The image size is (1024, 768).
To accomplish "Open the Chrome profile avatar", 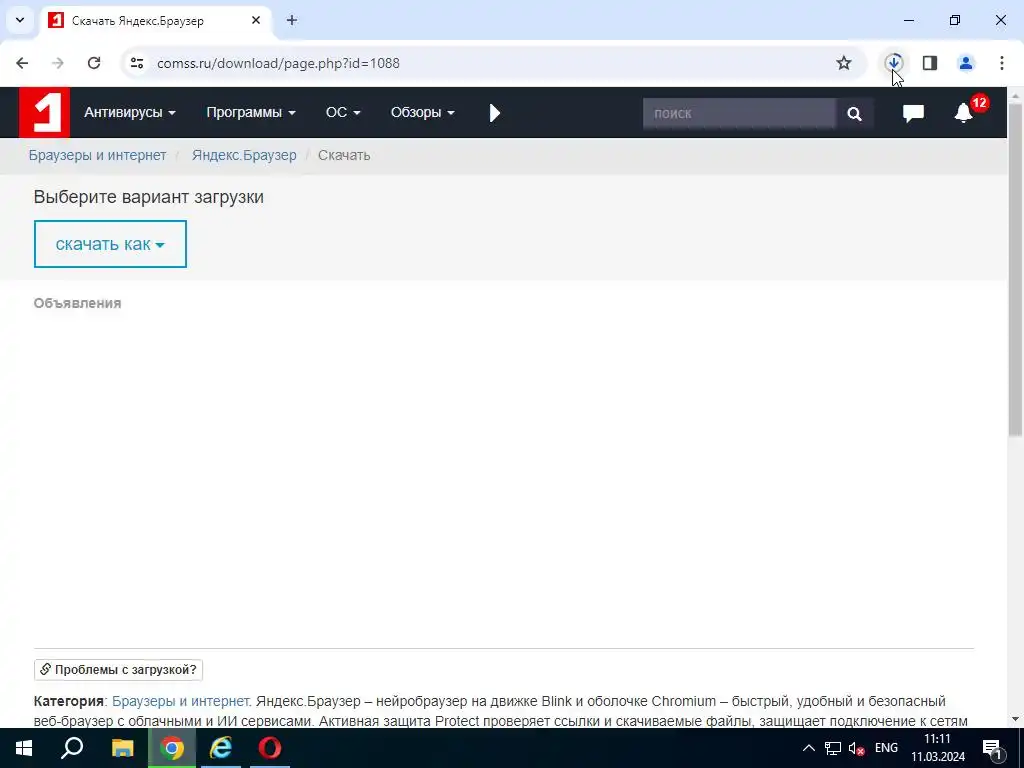I will coord(966,63).
